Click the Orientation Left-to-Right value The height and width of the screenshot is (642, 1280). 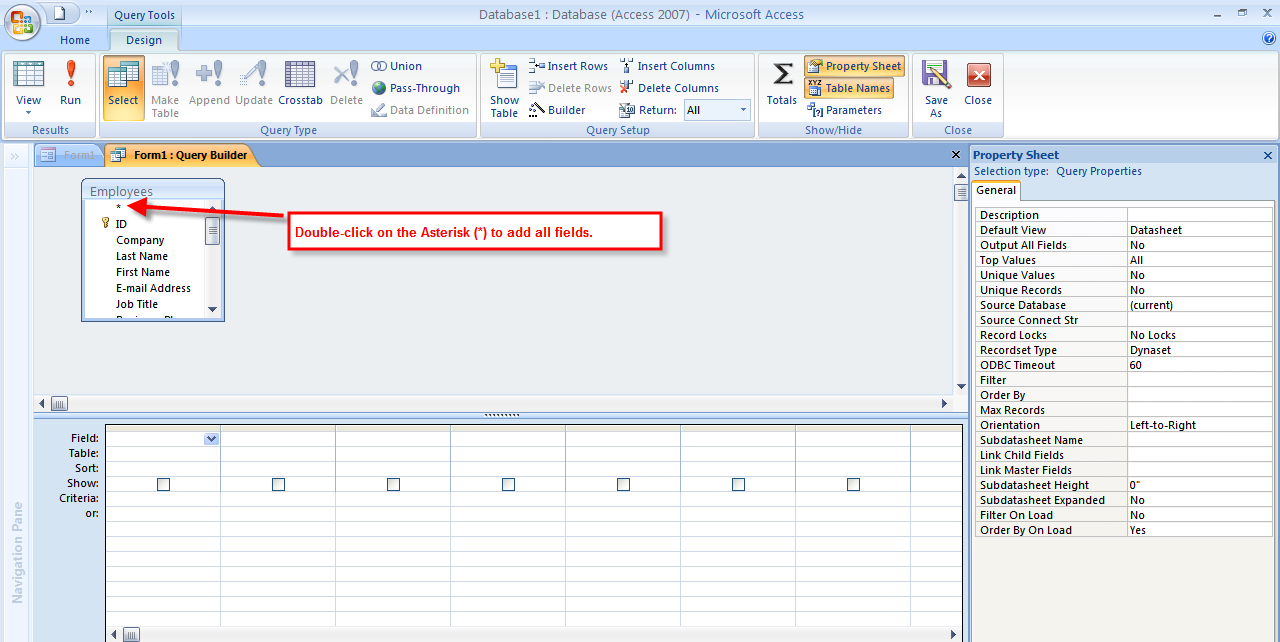[1201, 425]
